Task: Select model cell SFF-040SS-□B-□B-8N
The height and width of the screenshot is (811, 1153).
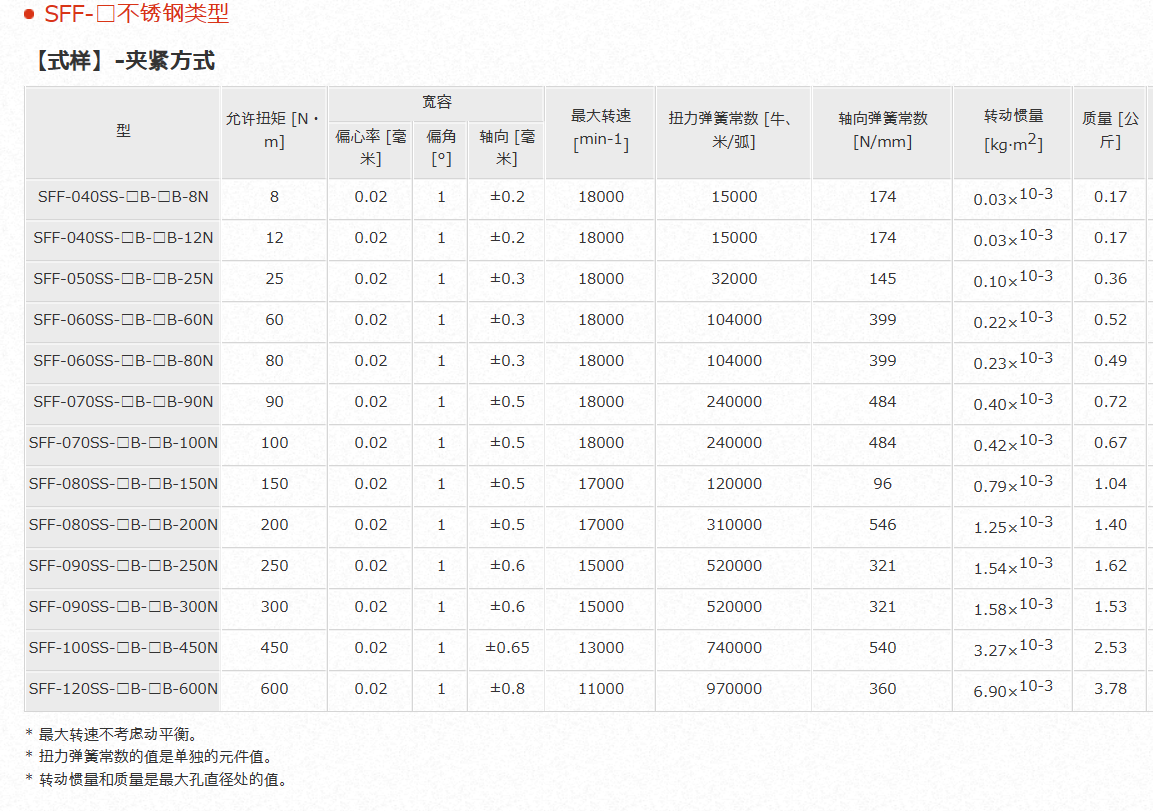Action: [123, 197]
